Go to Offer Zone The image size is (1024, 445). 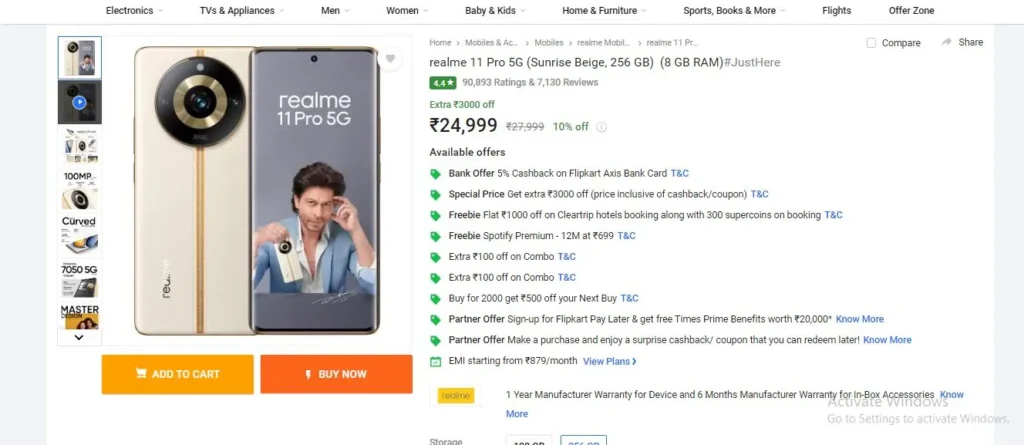pos(911,10)
